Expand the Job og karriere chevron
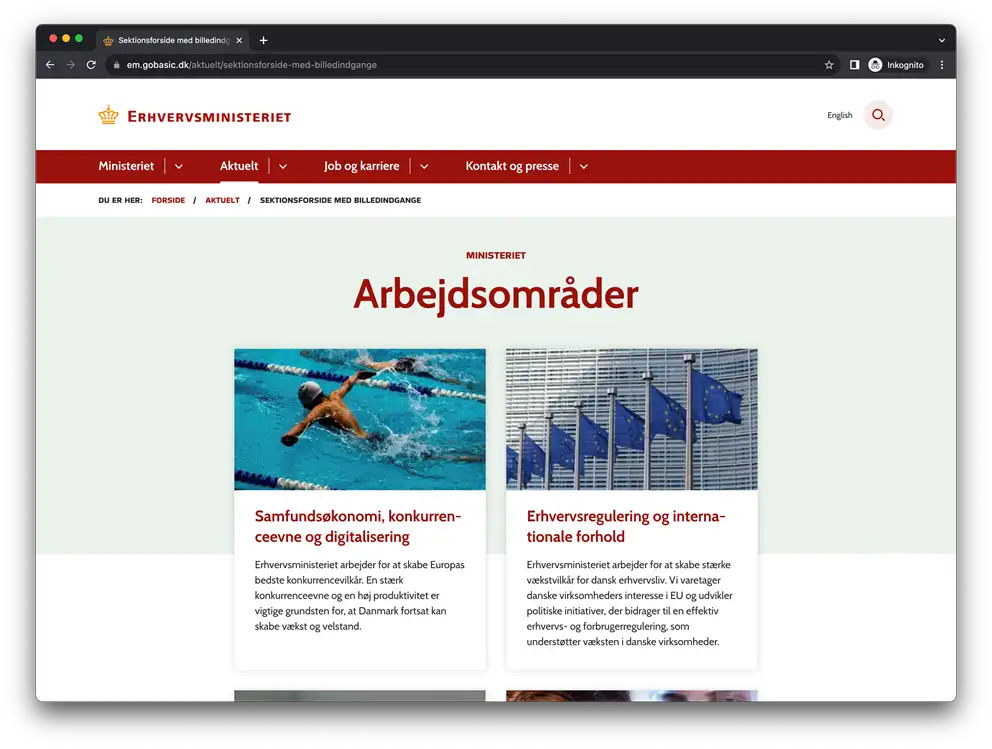Screen dimensions: 992x749 coord(424,166)
